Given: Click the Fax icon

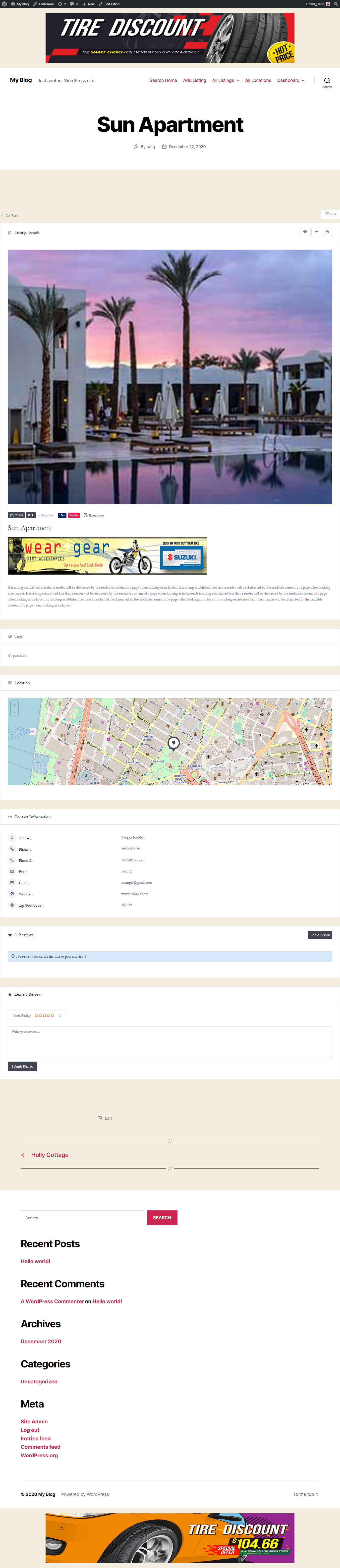Looking at the screenshot, I should (x=12, y=872).
